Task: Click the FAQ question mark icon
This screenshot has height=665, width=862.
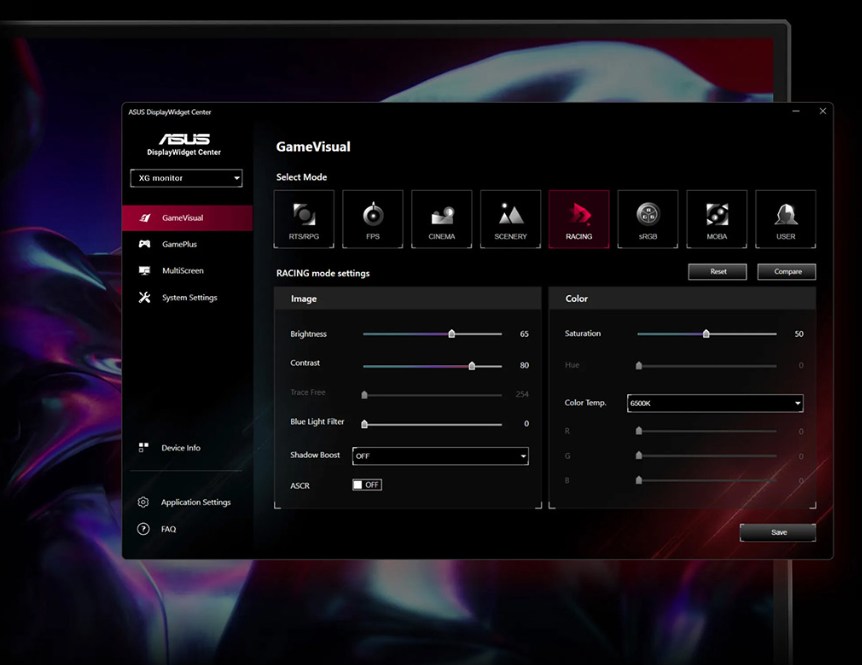Action: point(143,529)
